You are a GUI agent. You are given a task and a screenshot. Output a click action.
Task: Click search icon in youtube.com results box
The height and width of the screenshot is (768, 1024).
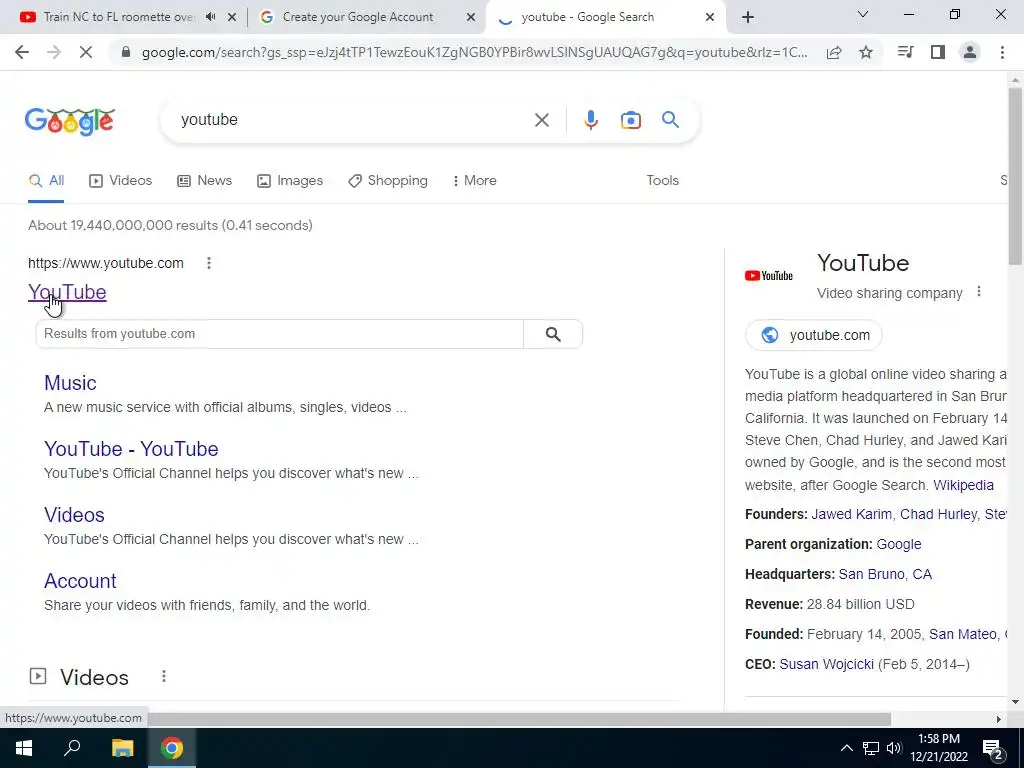pyautogui.click(x=553, y=334)
